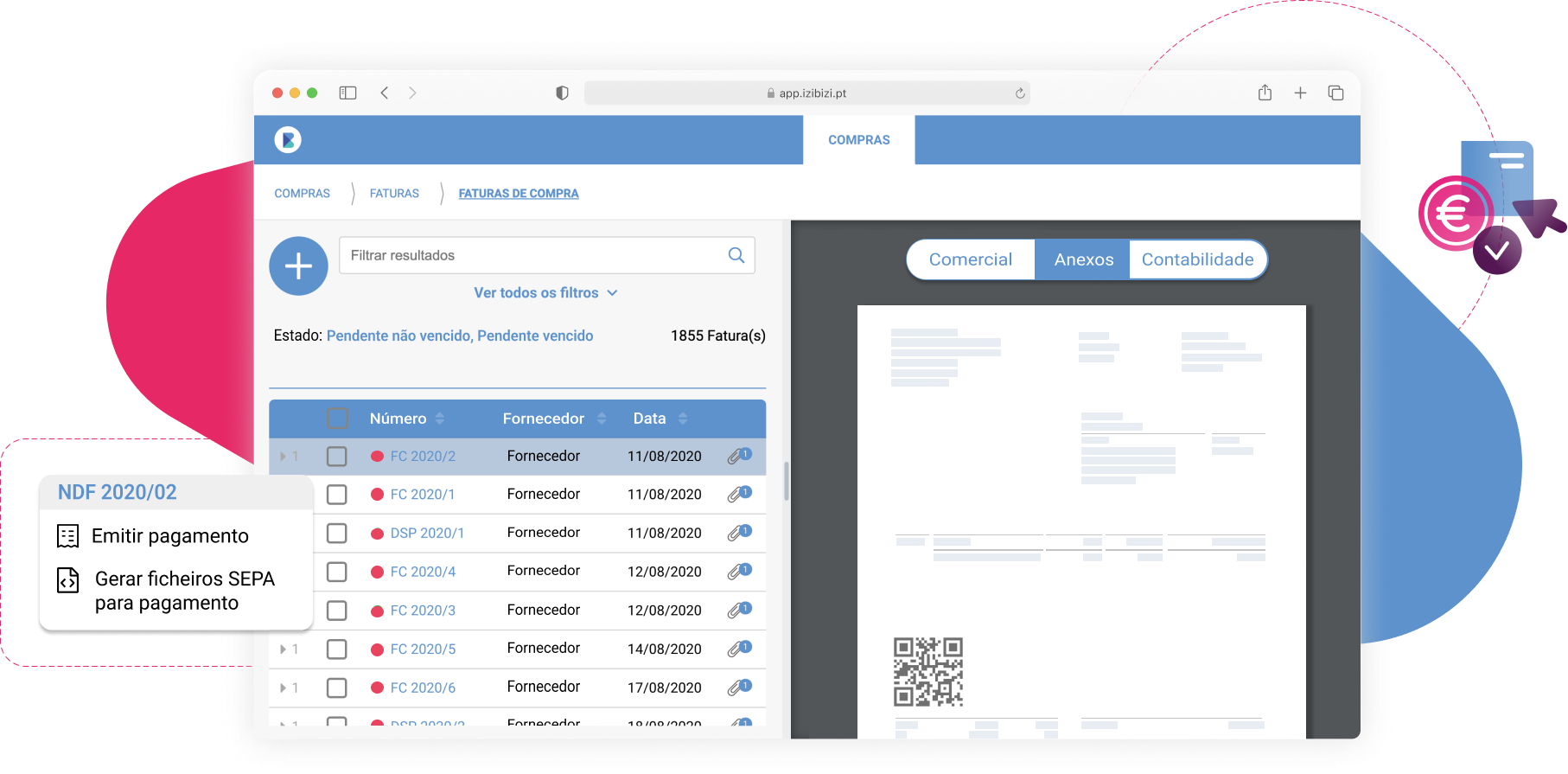Image resolution: width=1568 pixels, height=774 pixels.
Task: Click the blue plus add-invoice button
Action: coord(298,266)
